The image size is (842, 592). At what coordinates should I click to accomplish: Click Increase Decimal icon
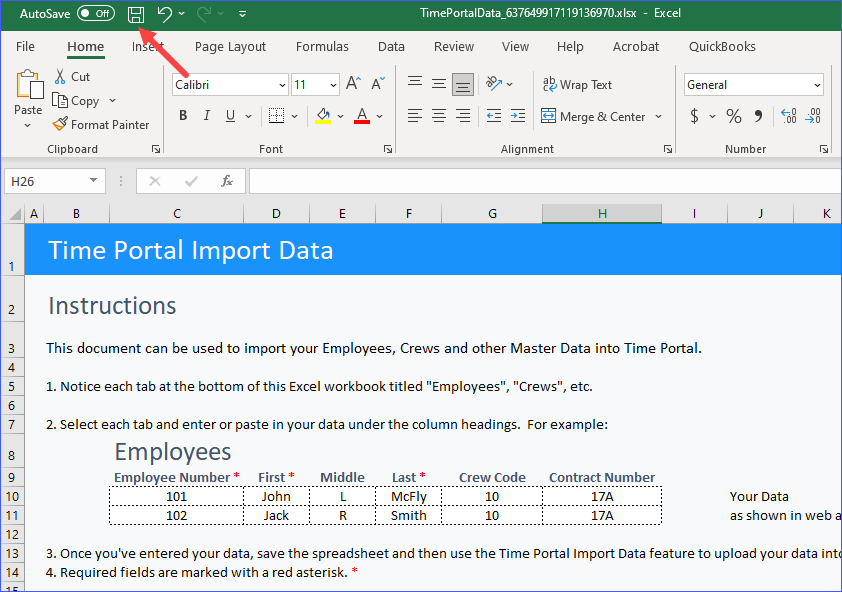tap(788, 116)
